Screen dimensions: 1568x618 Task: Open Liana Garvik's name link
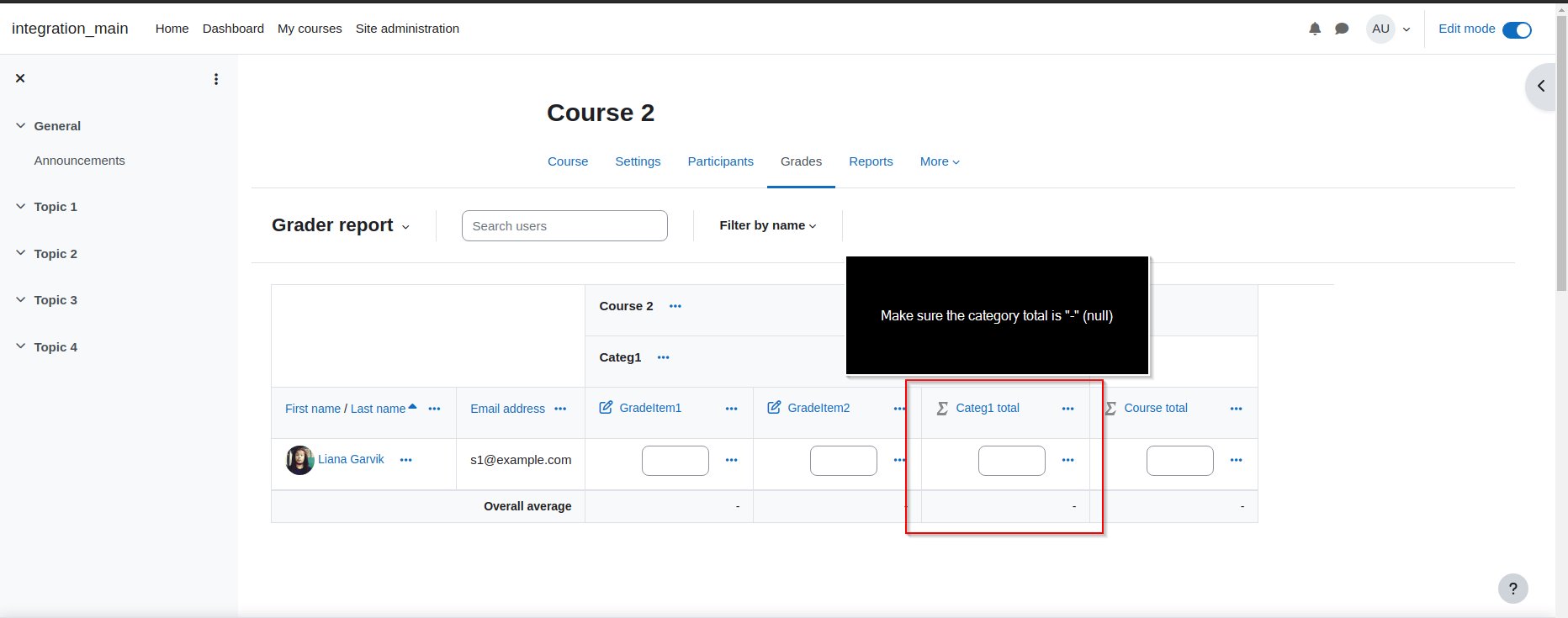(x=351, y=459)
